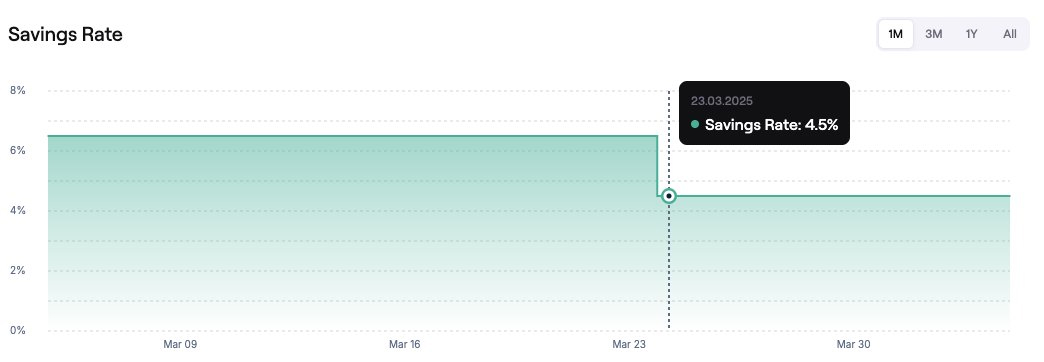Click the 6% y-axis label
Screen dimensions: 1044x362
pos(17,150)
